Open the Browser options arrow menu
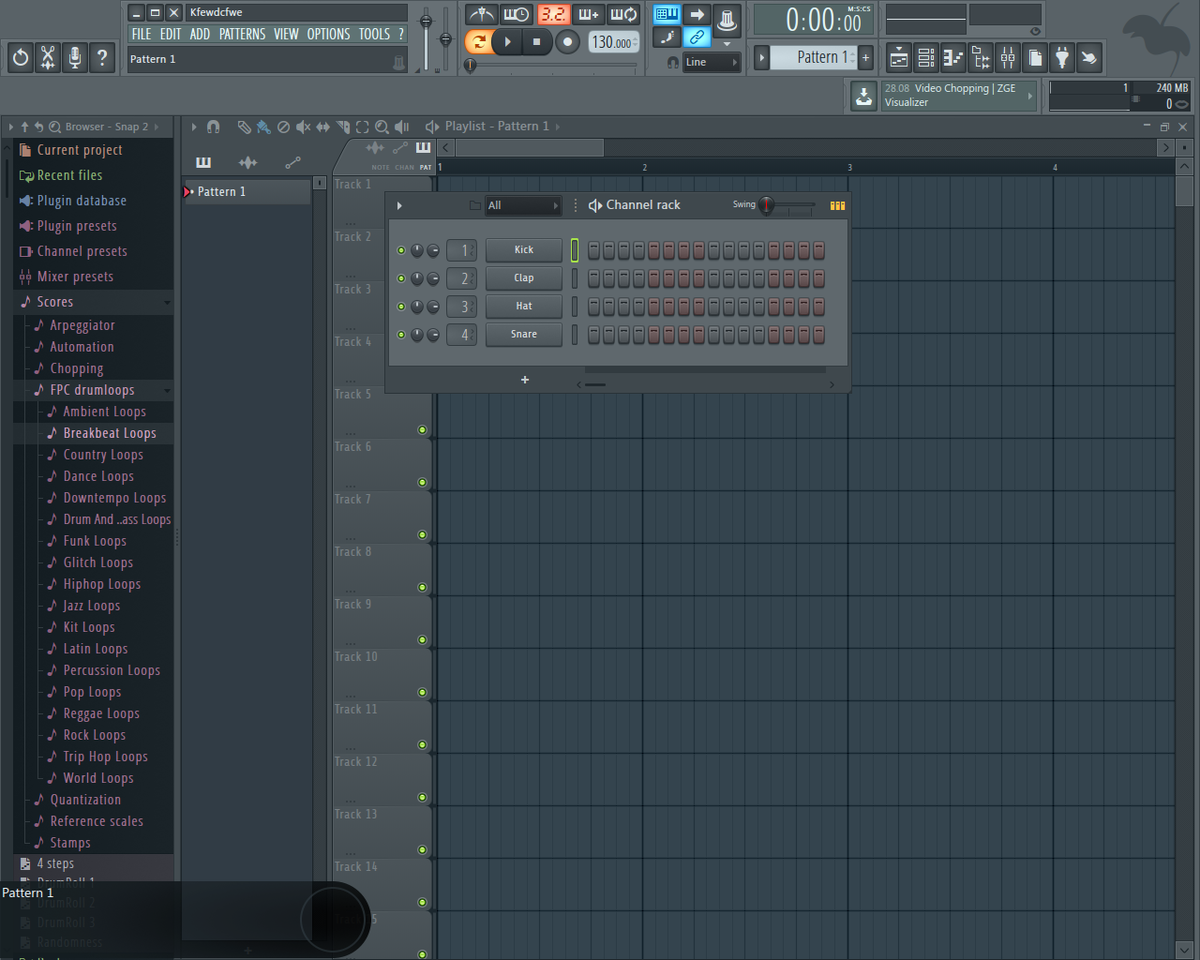This screenshot has height=960, width=1200. click(x=10, y=127)
